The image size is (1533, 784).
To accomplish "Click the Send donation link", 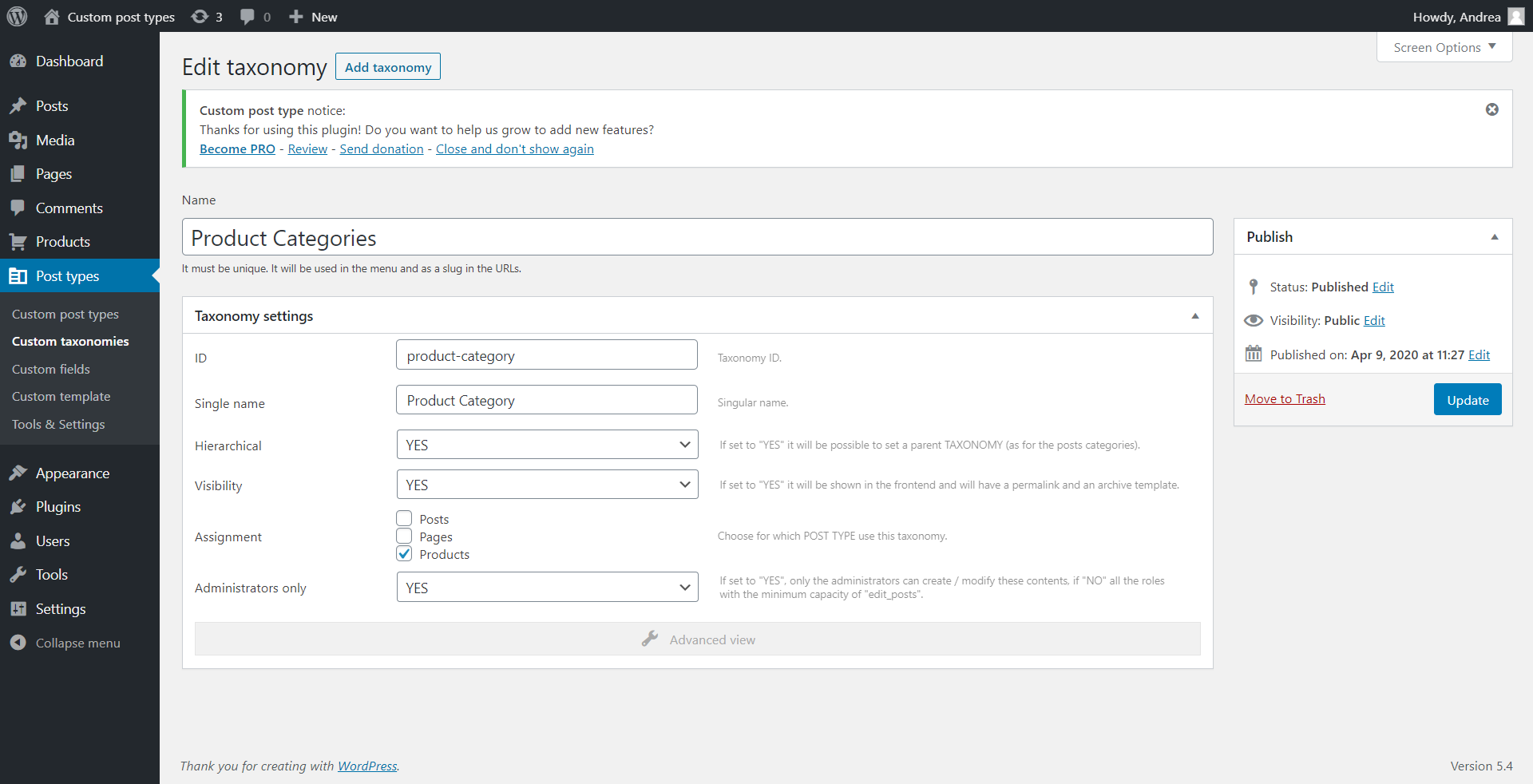I will 382,149.
